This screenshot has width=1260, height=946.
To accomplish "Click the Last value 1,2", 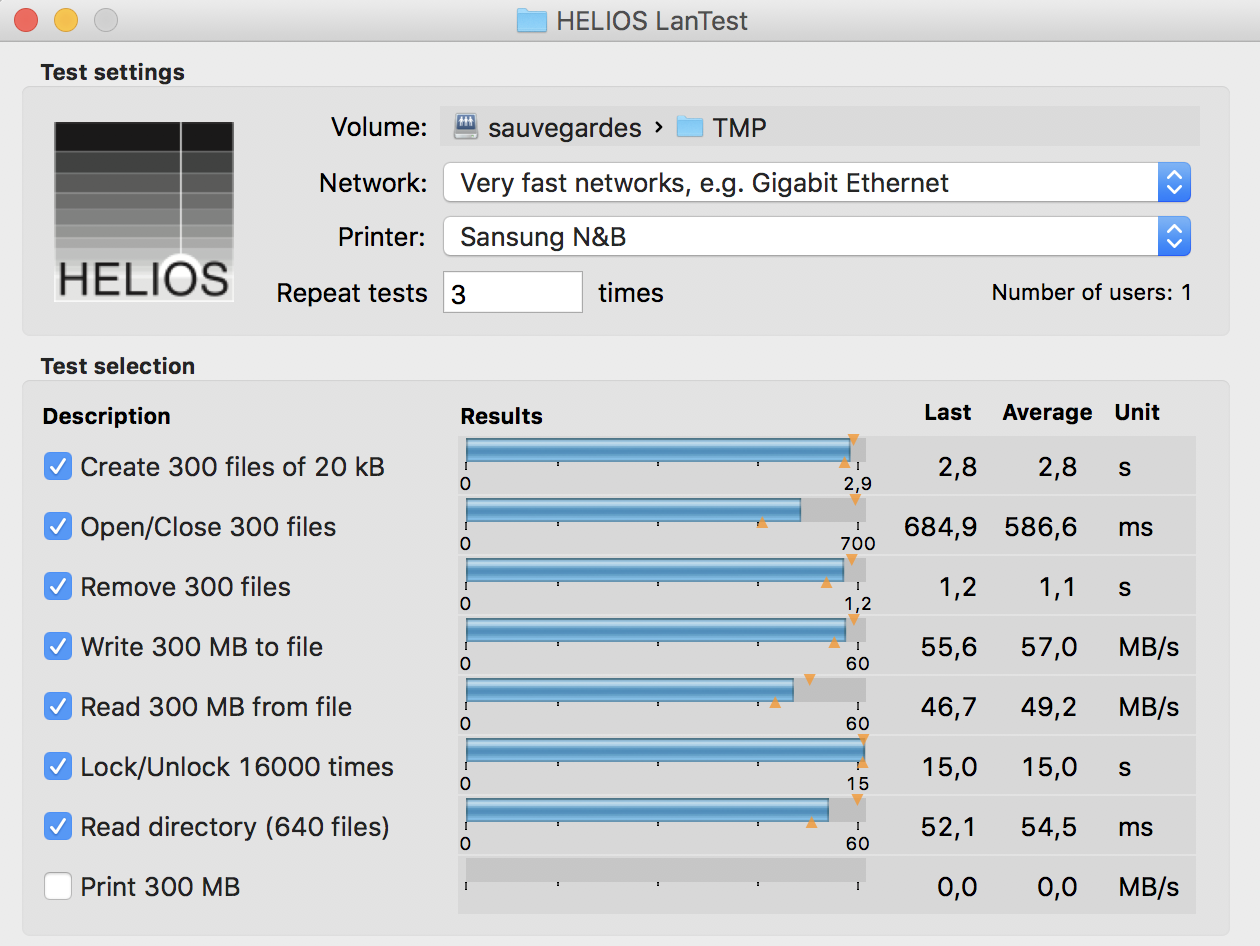I will [958, 587].
